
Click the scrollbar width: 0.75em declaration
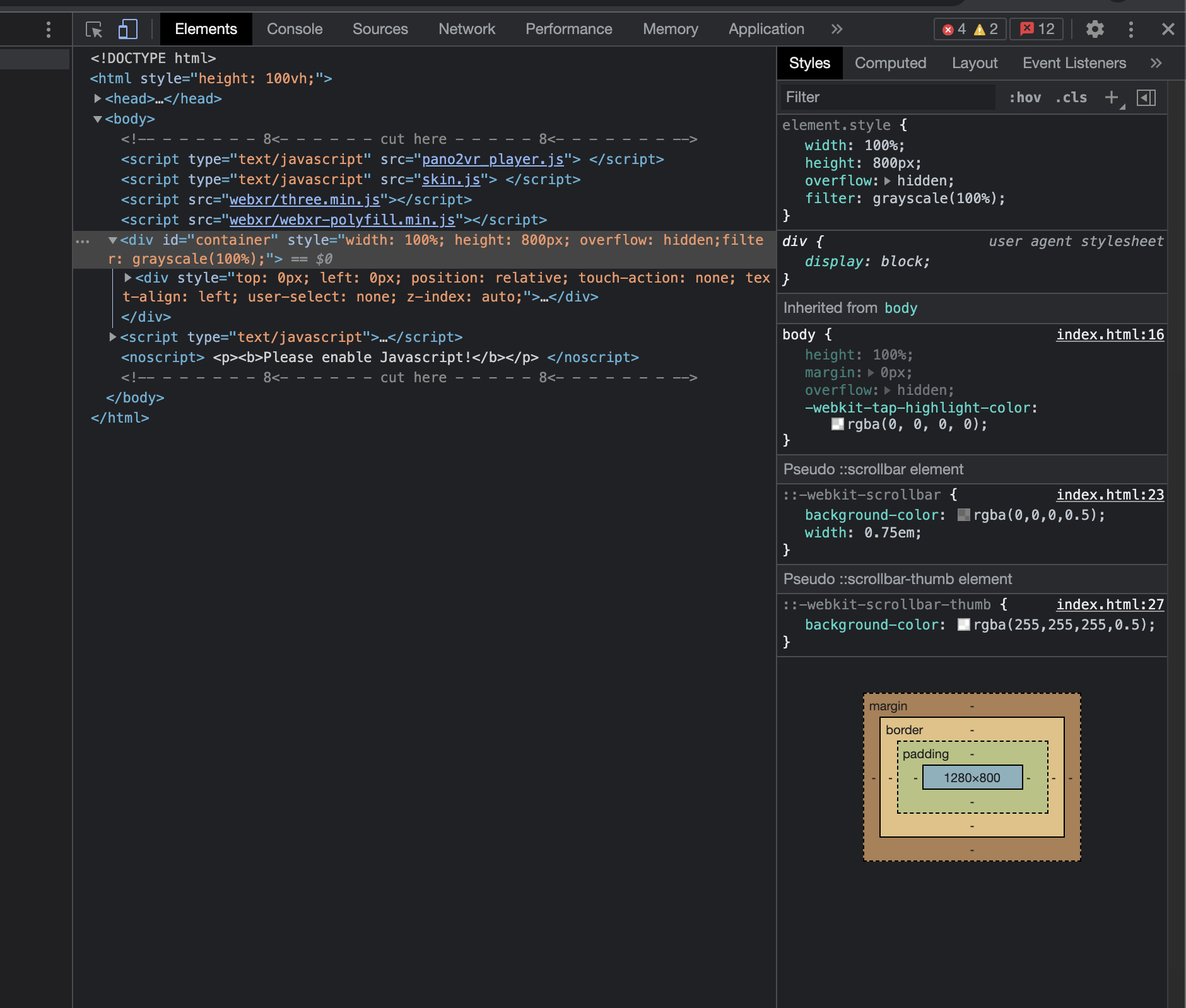point(863,533)
